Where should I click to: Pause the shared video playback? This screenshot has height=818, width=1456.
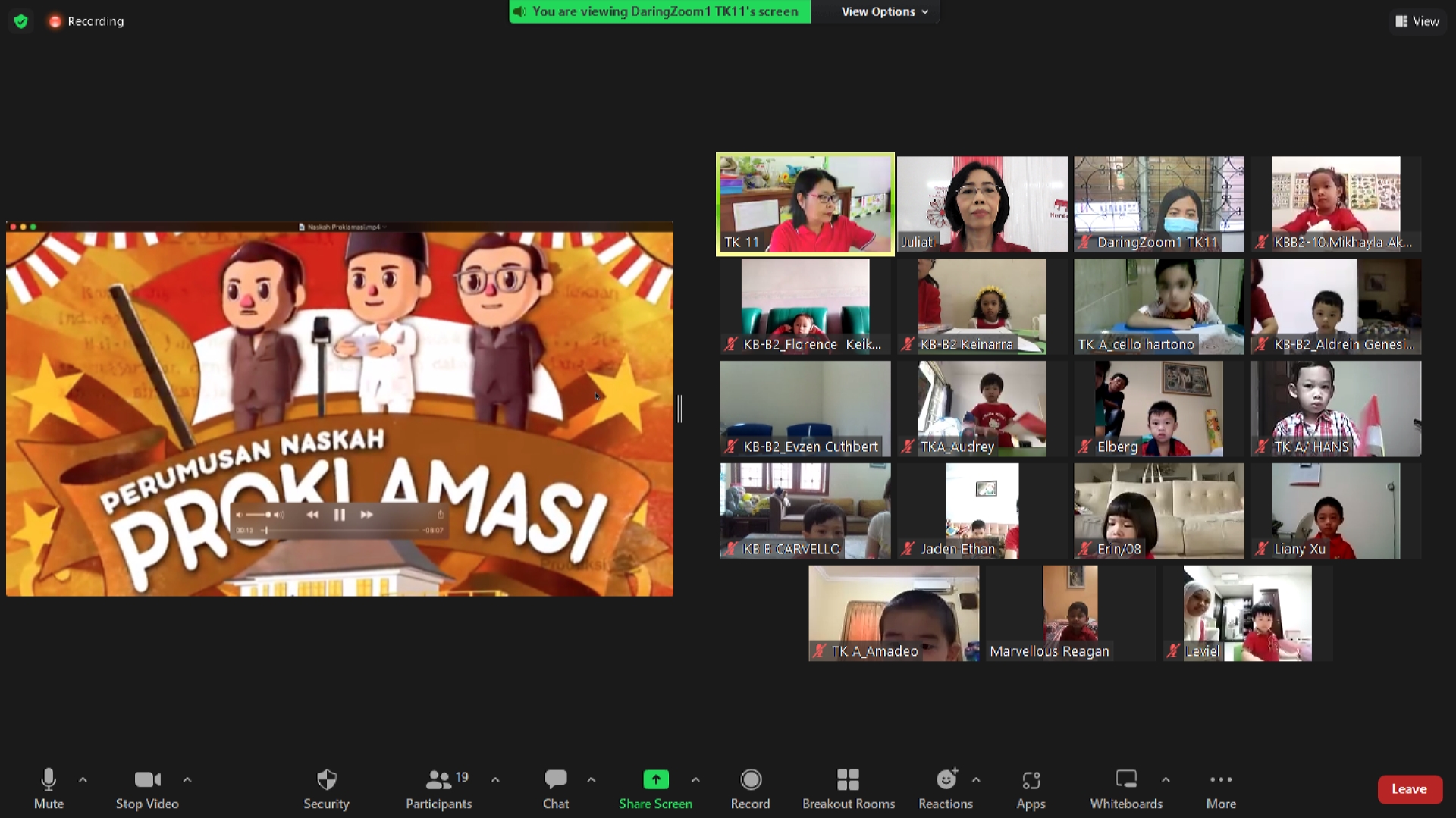pos(340,515)
